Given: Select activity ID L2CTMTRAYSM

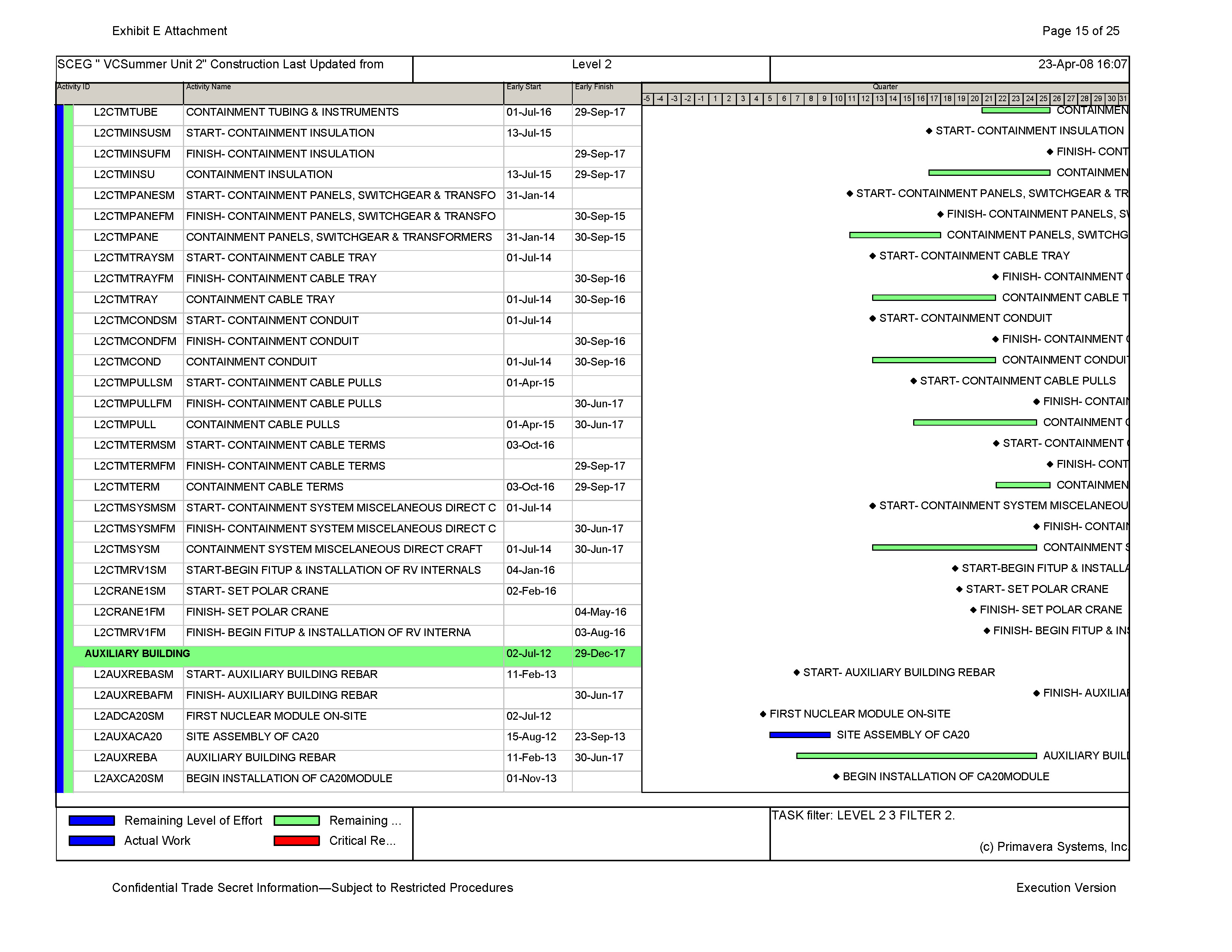Looking at the screenshot, I should [x=134, y=258].
